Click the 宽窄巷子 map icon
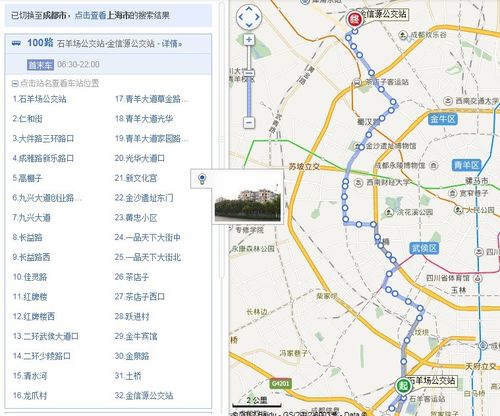 coord(452,193)
